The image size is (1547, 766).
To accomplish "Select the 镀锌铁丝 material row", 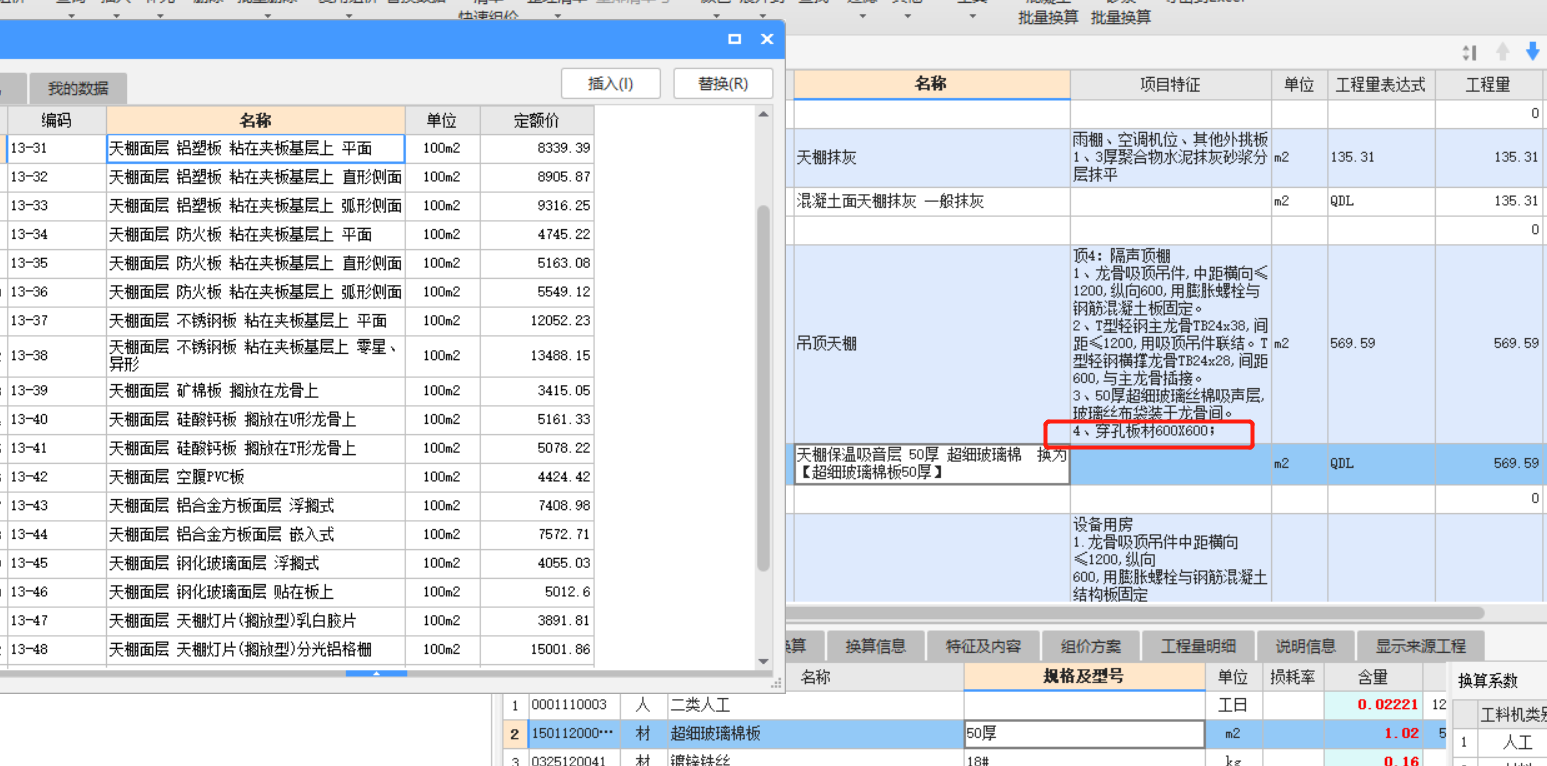I will 975,759.
